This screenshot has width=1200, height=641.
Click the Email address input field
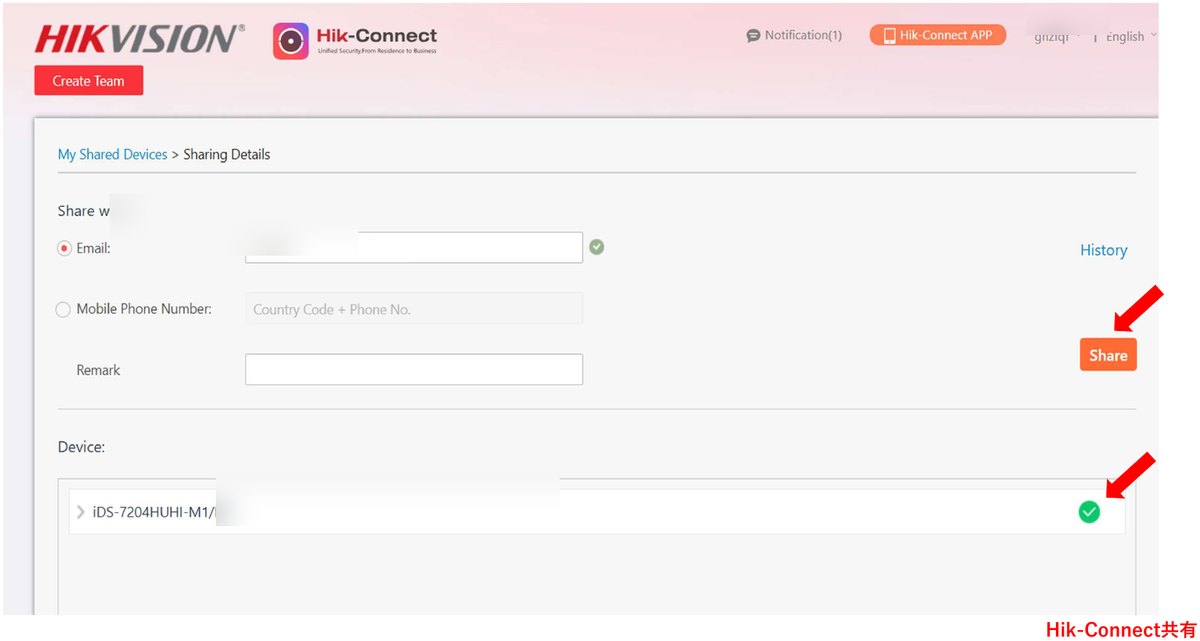[x=414, y=248]
